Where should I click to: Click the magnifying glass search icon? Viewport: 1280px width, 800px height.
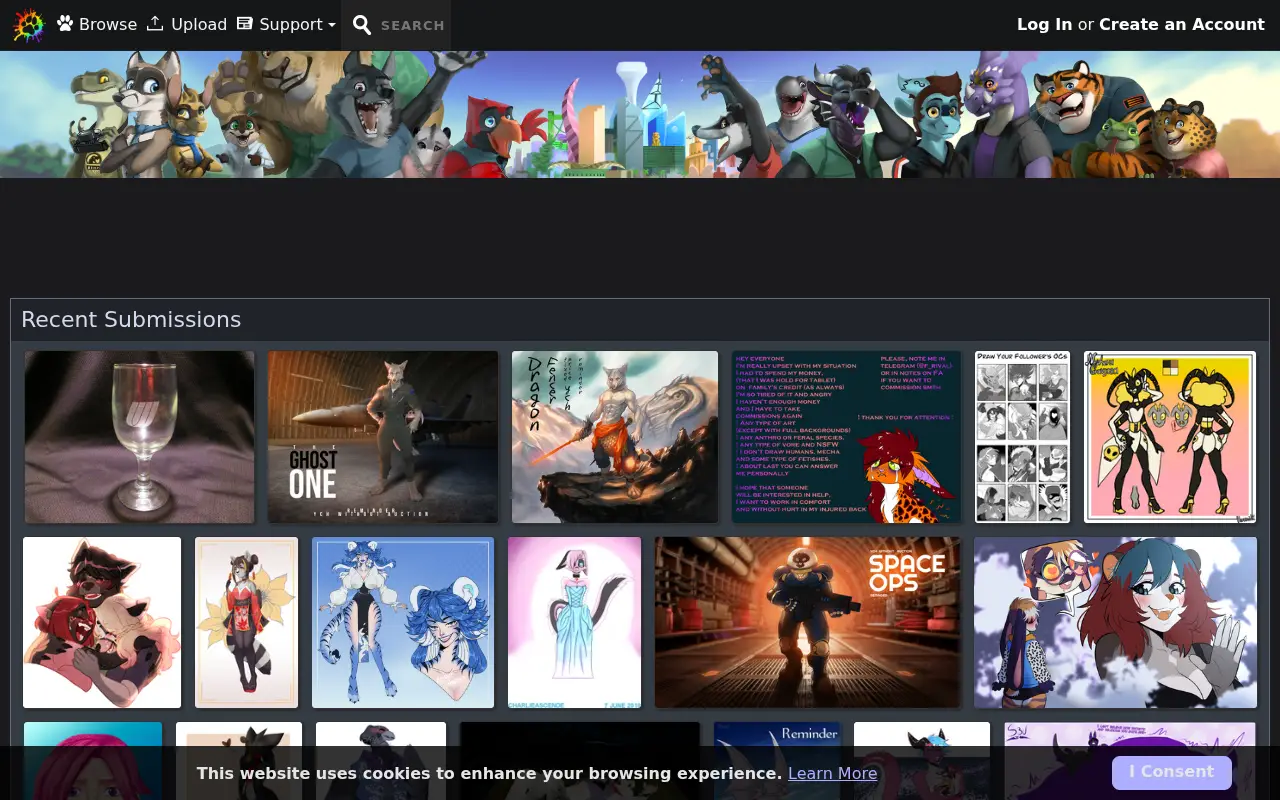tap(362, 25)
